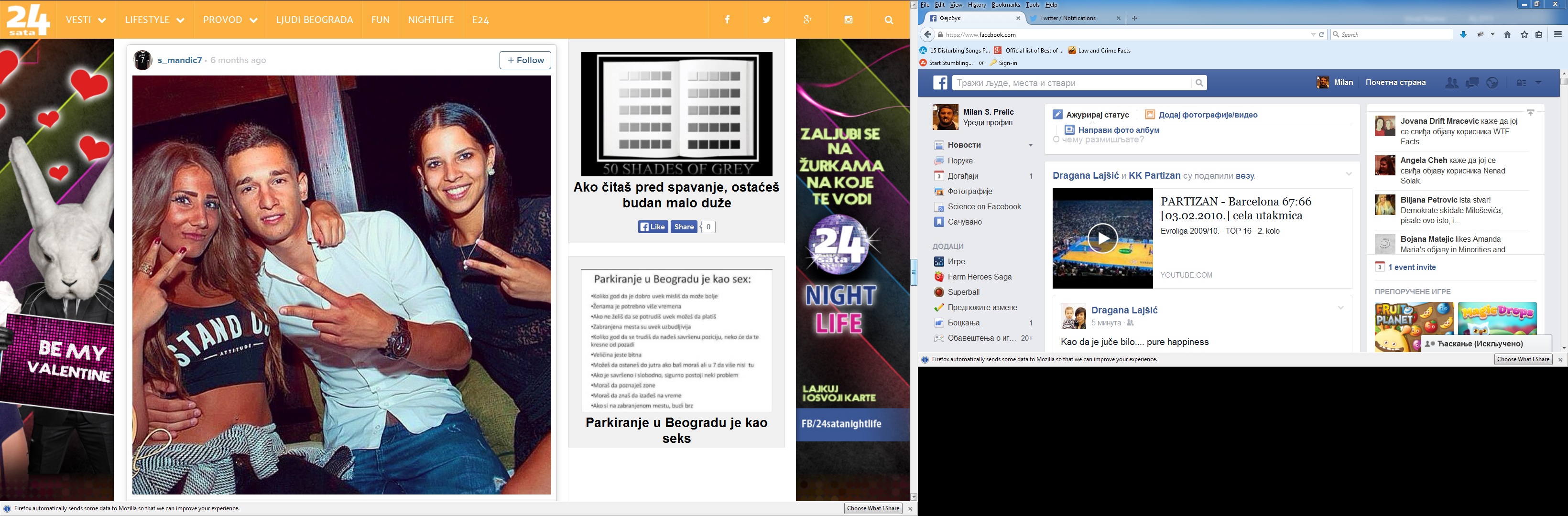
Task: Click the Choose What I Share button
Action: point(873,508)
